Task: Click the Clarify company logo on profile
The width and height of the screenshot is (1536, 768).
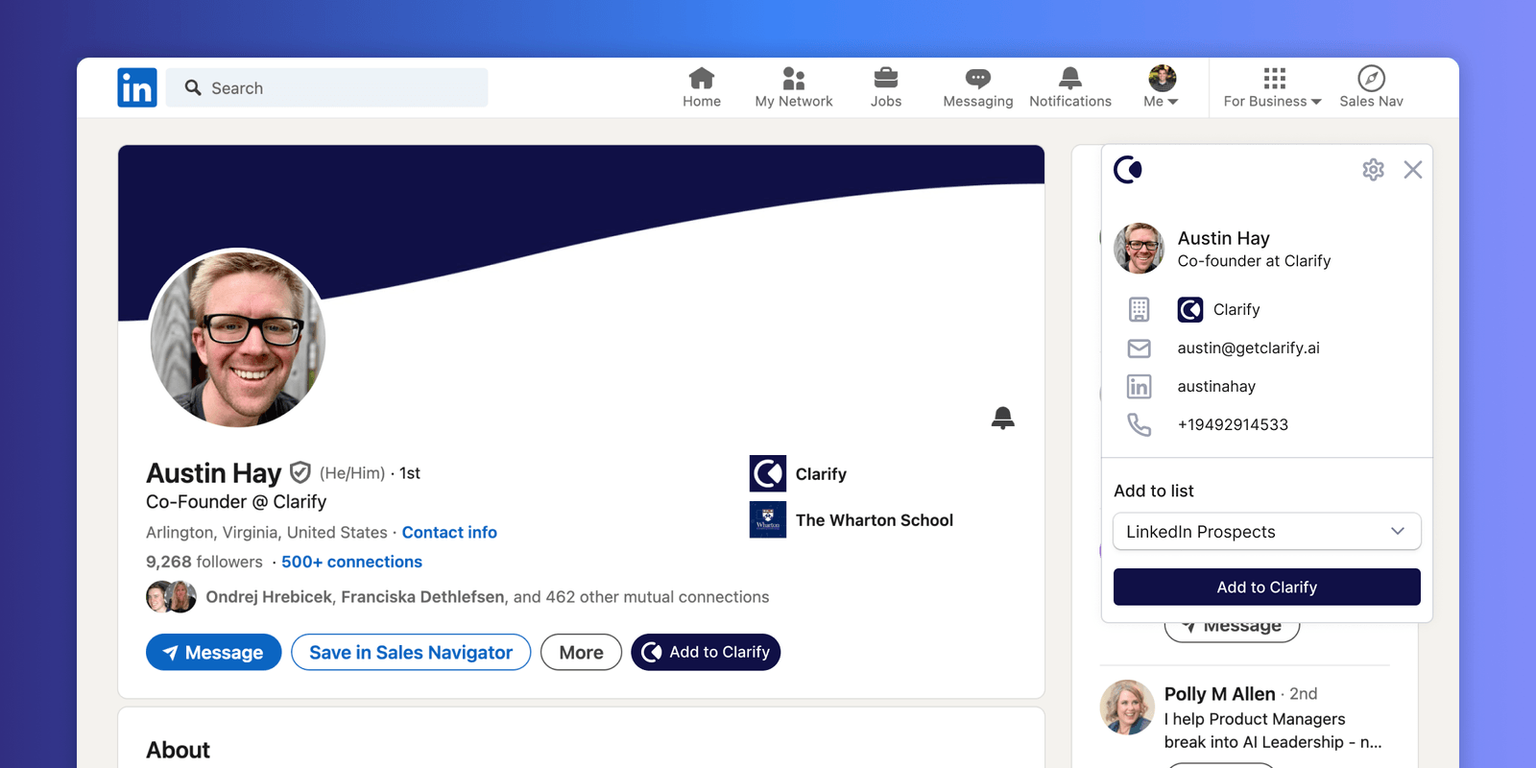Action: point(768,474)
